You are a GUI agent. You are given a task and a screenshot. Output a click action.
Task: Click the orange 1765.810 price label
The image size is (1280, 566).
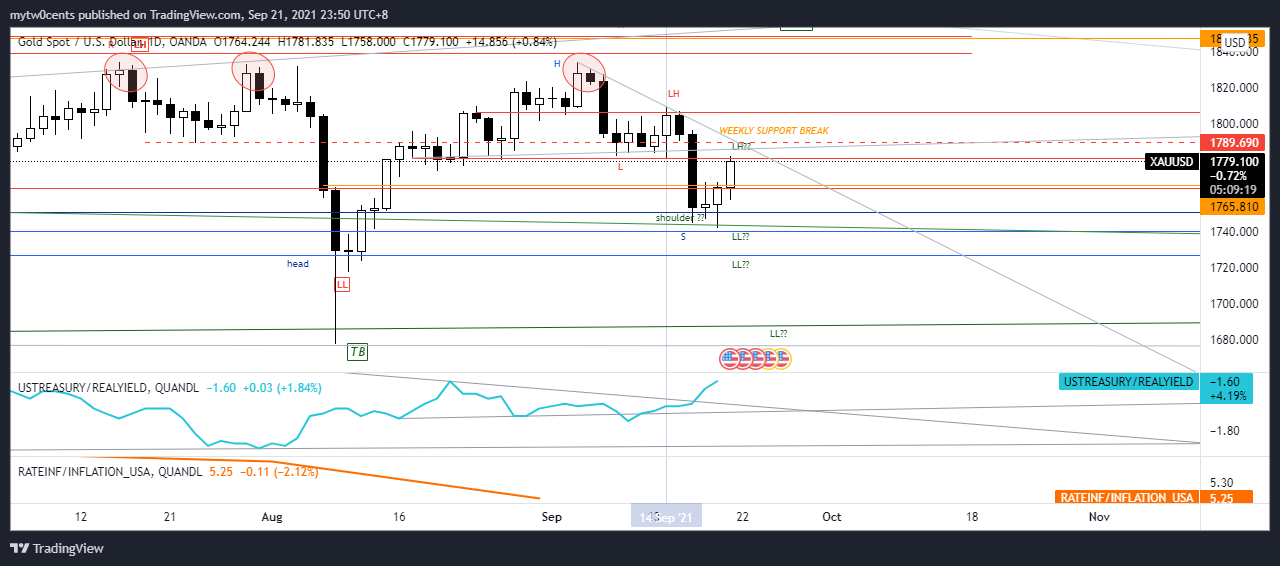(x=1235, y=206)
